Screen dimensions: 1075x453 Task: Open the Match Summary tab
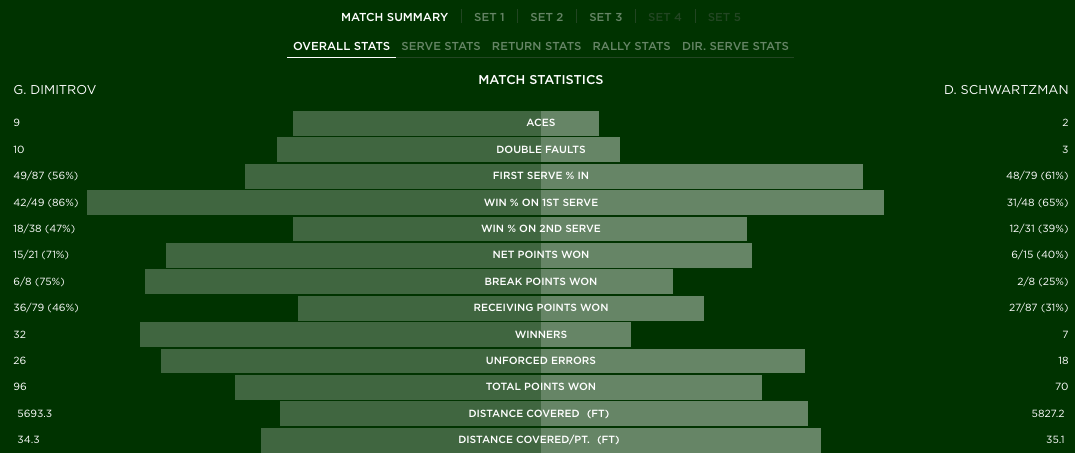394,17
